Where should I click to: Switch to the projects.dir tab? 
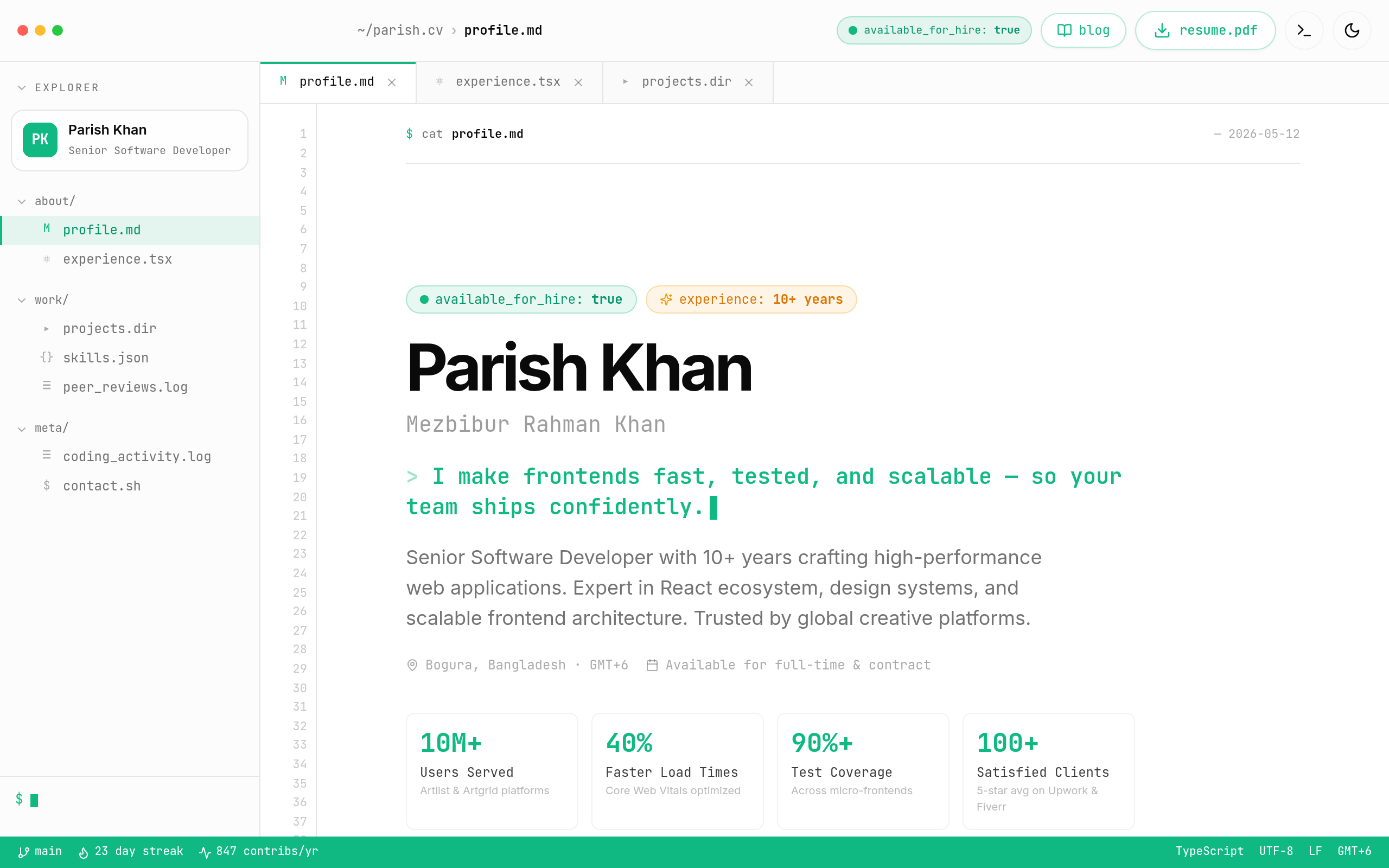687,82
